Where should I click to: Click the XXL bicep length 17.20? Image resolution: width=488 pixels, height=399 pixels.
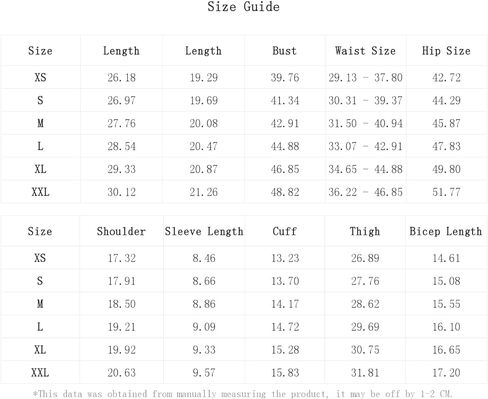(x=446, y=373)
